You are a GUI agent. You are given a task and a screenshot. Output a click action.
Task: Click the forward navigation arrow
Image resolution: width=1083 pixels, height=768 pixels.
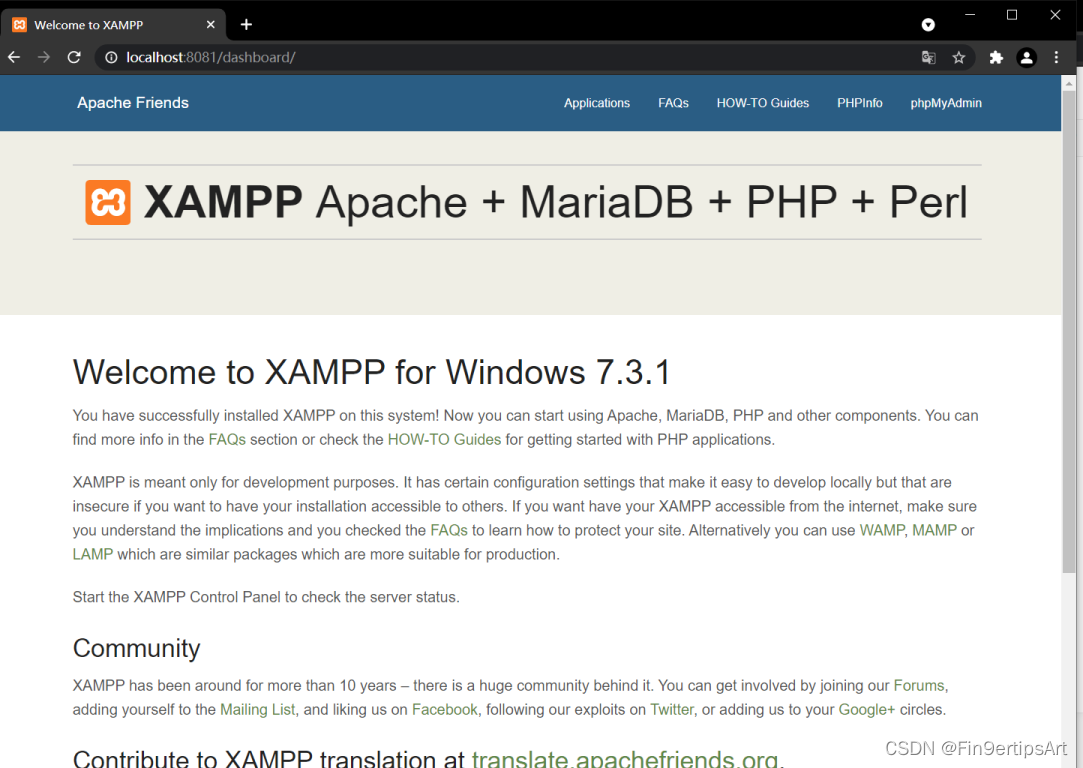pyautogui.click(x=44, y=57)
